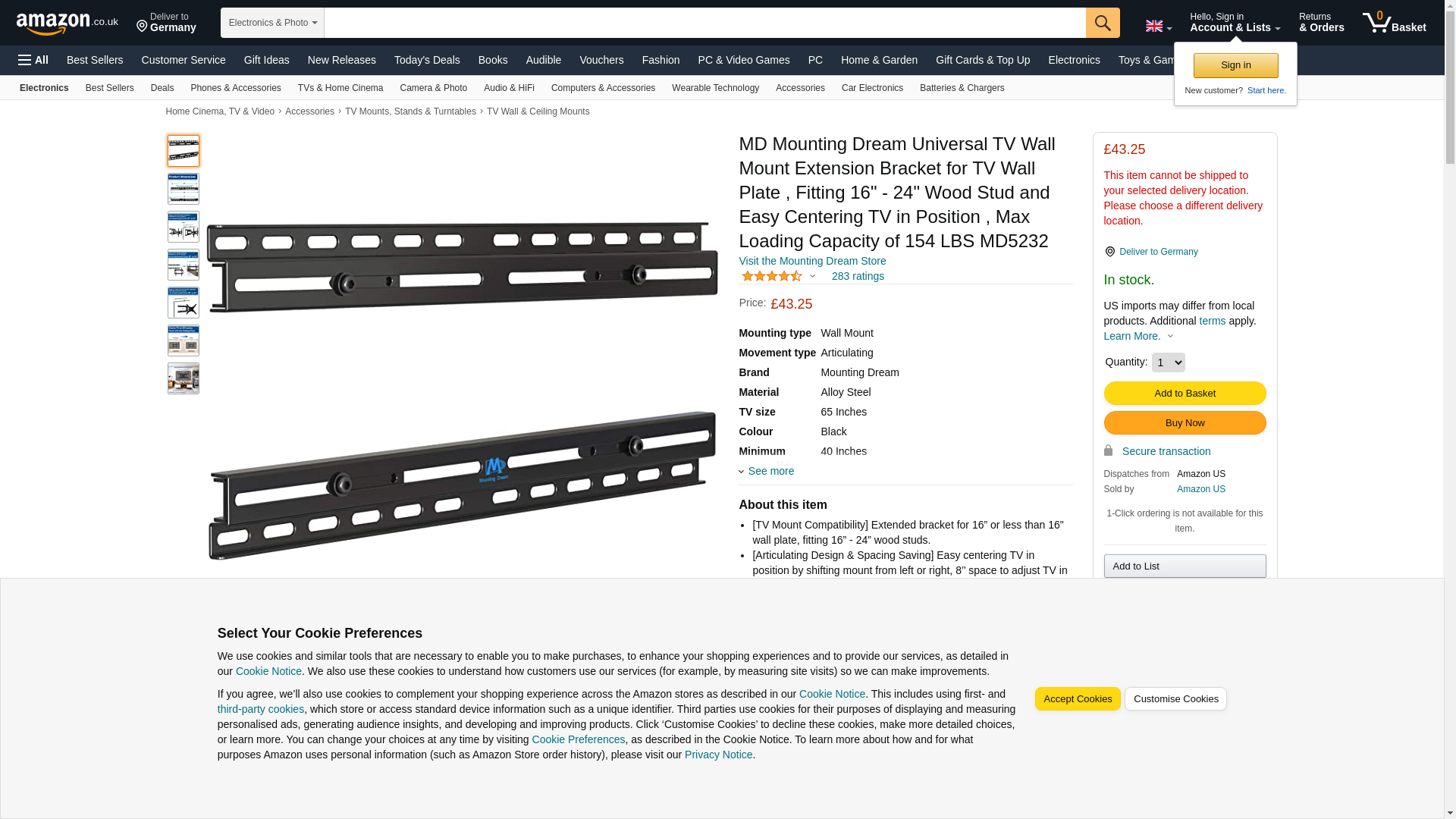Image resolution: width=1456 pixels, height=819 pixels.
Task: Open the basket cart icon
Action: click(x=1394, y=23)
